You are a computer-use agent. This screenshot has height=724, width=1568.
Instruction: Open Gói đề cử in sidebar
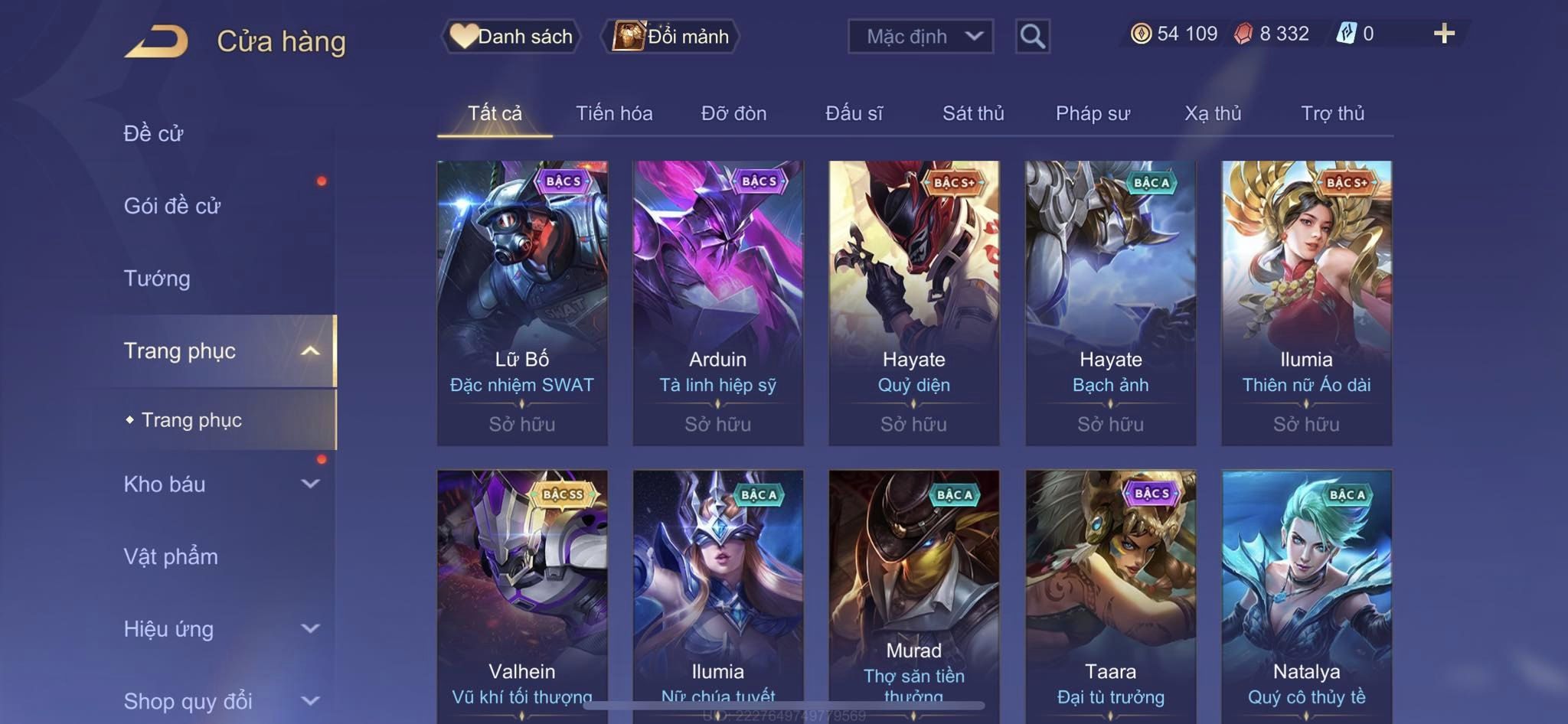172,205
